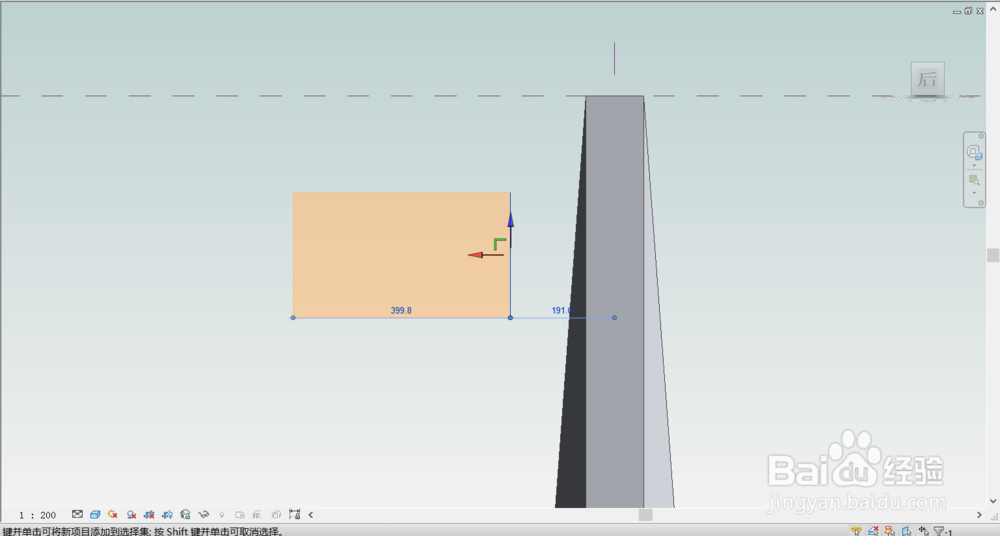
Task: Toggle select underlay elements icon
Action: coord(873,531)
